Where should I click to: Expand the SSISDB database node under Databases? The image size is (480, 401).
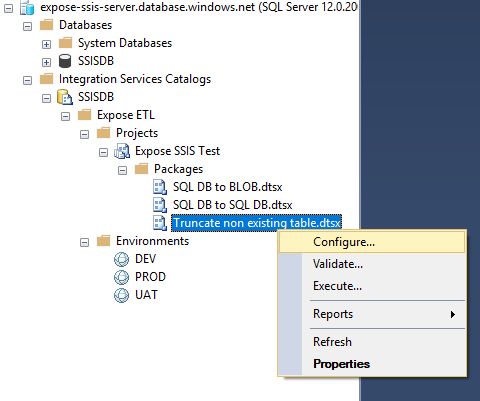[46, 62]
